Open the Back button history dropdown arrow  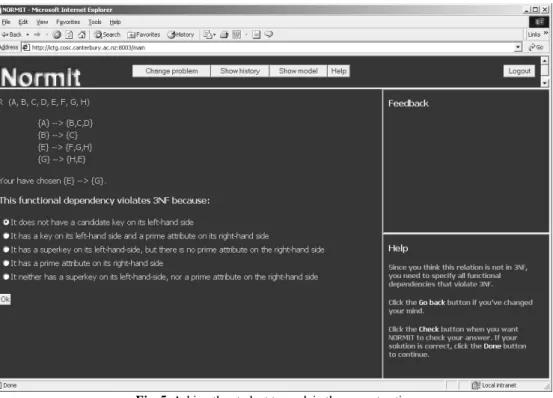[x=28, y=35]
